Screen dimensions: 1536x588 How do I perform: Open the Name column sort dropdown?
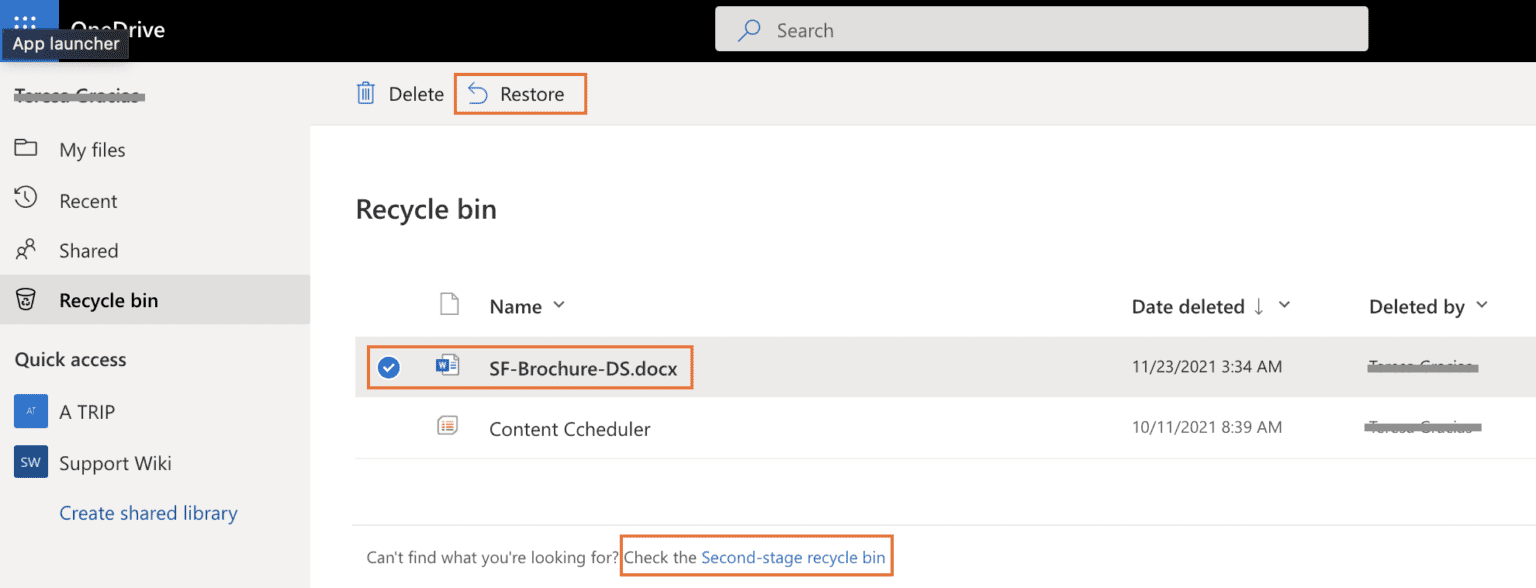click(x=558, y=306)
